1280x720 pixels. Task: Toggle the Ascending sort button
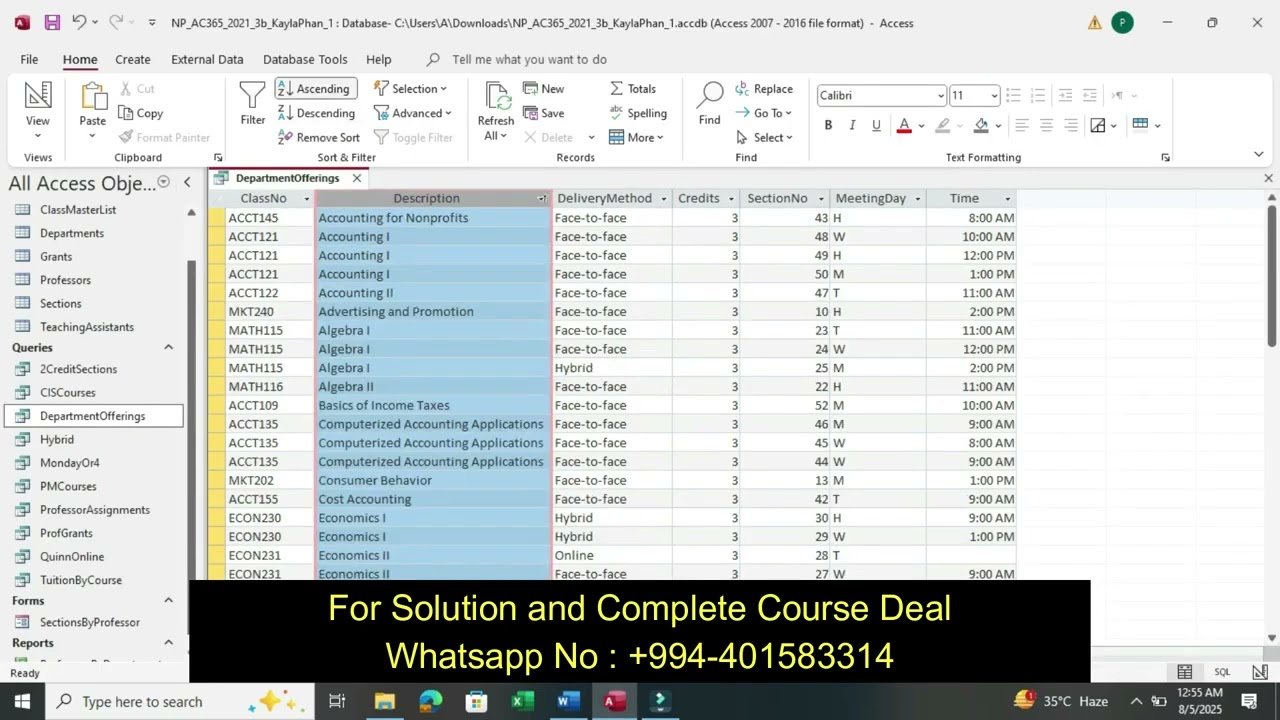(315, 89)
